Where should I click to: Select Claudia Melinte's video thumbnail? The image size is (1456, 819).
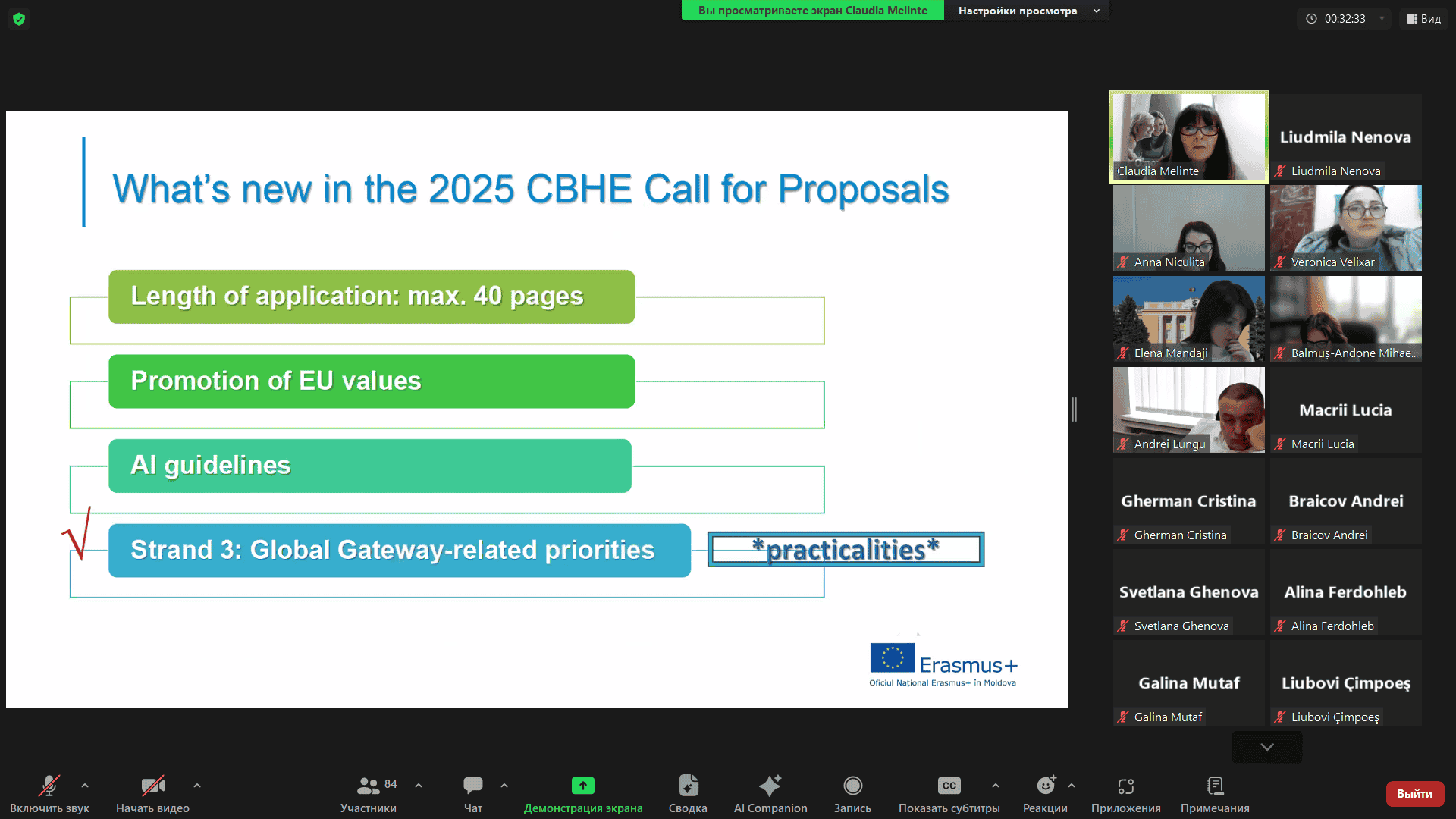[x=1188, y=136]
